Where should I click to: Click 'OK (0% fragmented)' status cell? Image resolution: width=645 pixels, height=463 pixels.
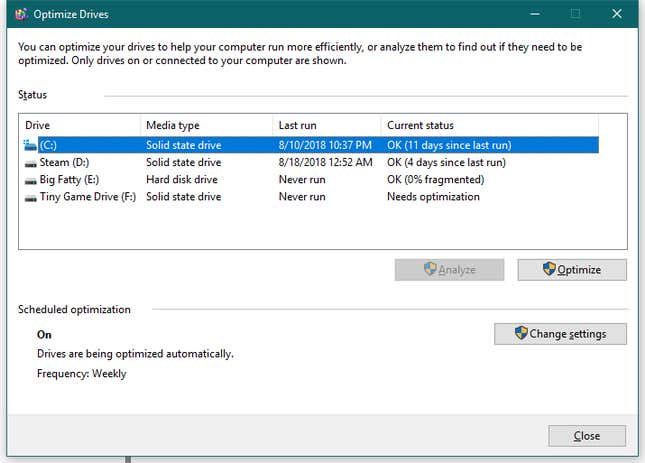click(436, 180)
